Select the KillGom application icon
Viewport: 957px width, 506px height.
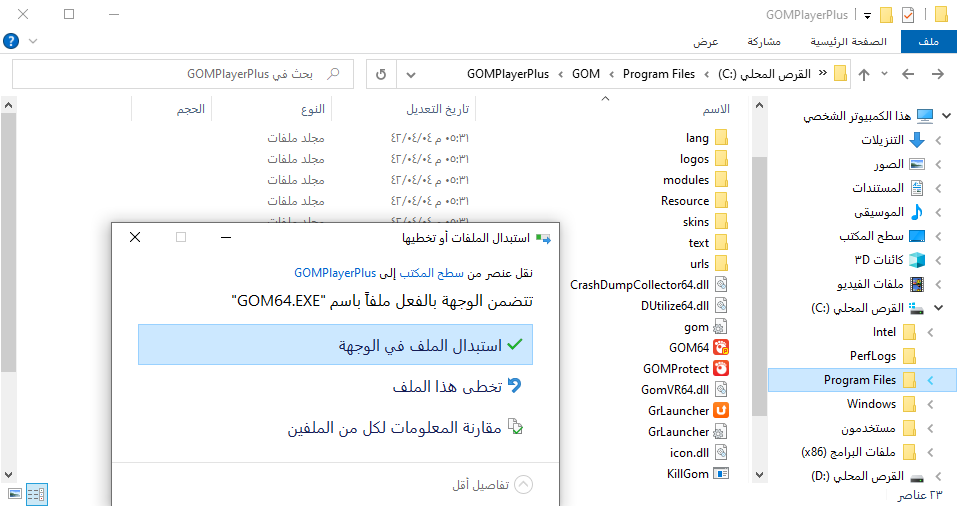(721, 474)
